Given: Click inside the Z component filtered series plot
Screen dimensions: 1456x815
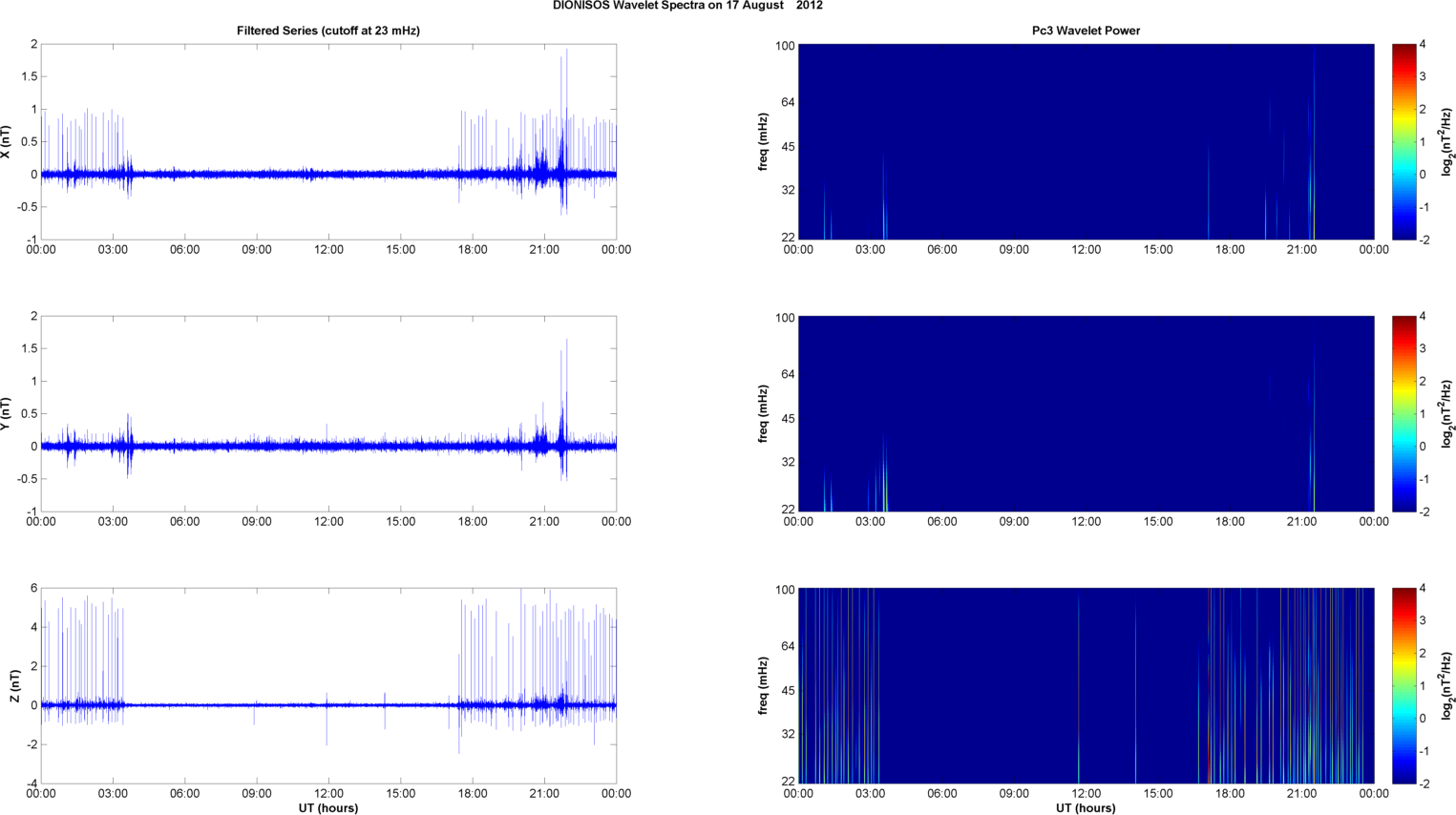Looking at the screenshot, I should pyautogui.click(x=328, y=685).
